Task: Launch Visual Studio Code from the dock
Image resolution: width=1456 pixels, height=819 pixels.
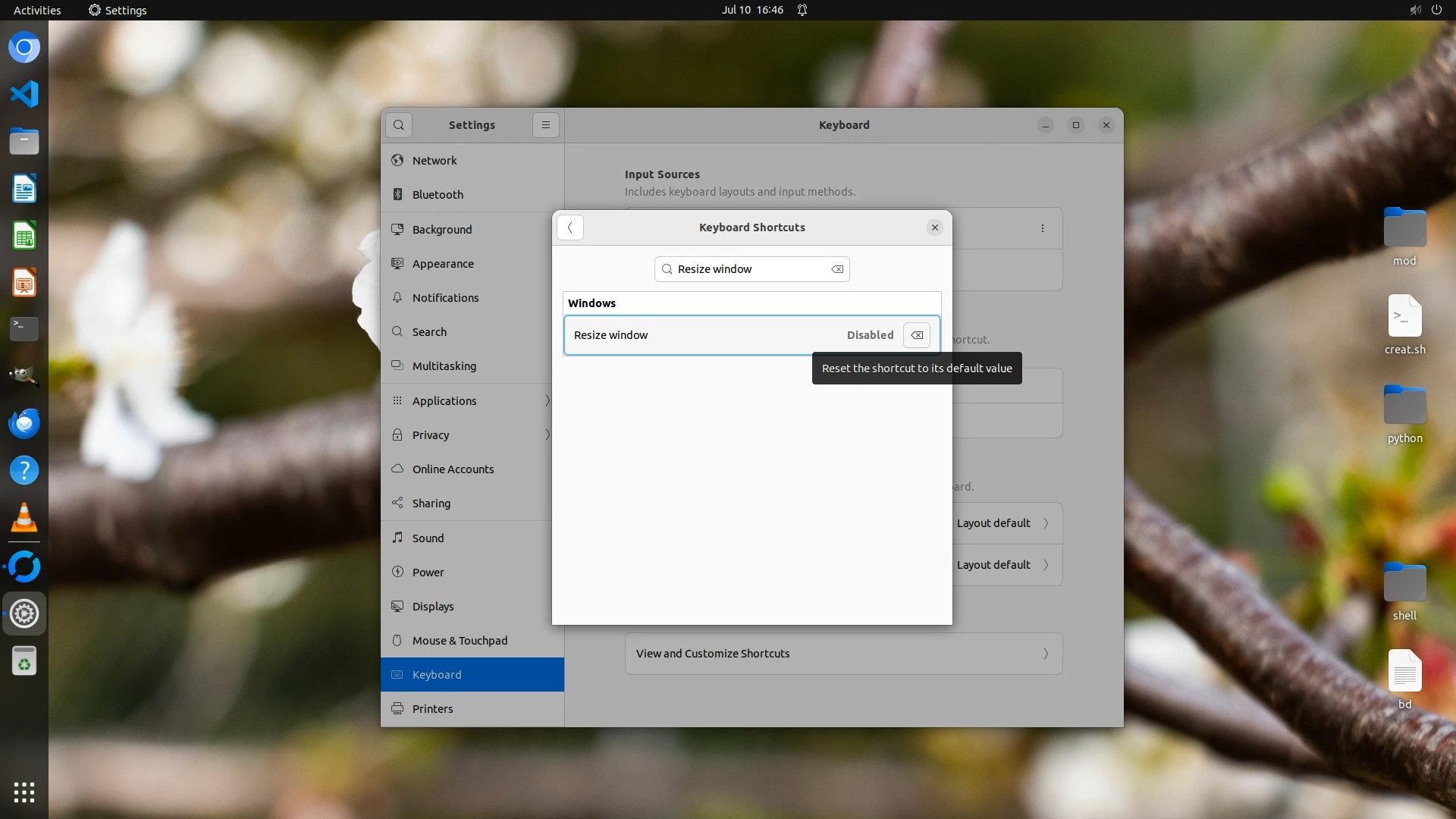Action: pyautogui.click(x=24, y=94)
